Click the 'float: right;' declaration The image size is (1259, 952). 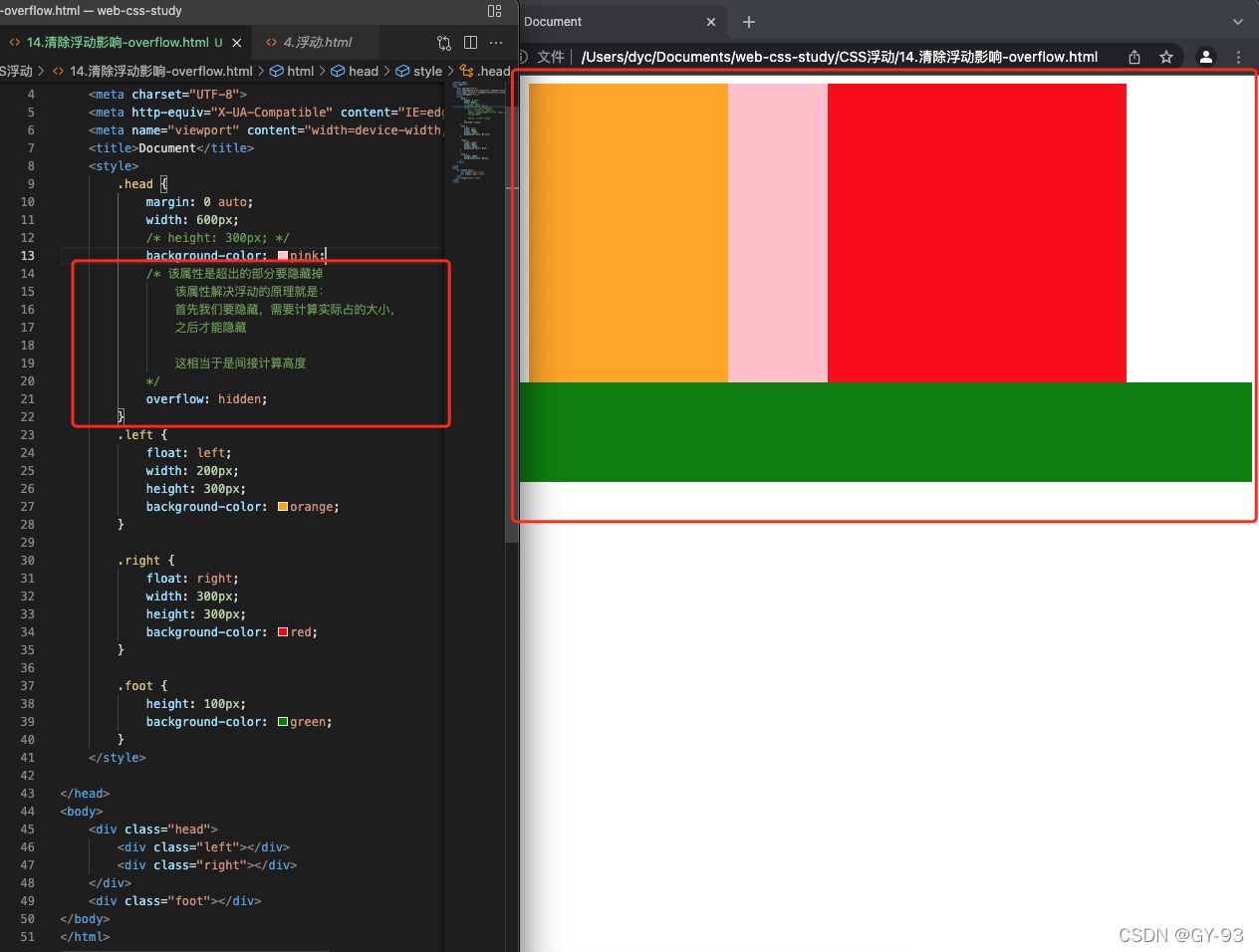tap(192, 579)
